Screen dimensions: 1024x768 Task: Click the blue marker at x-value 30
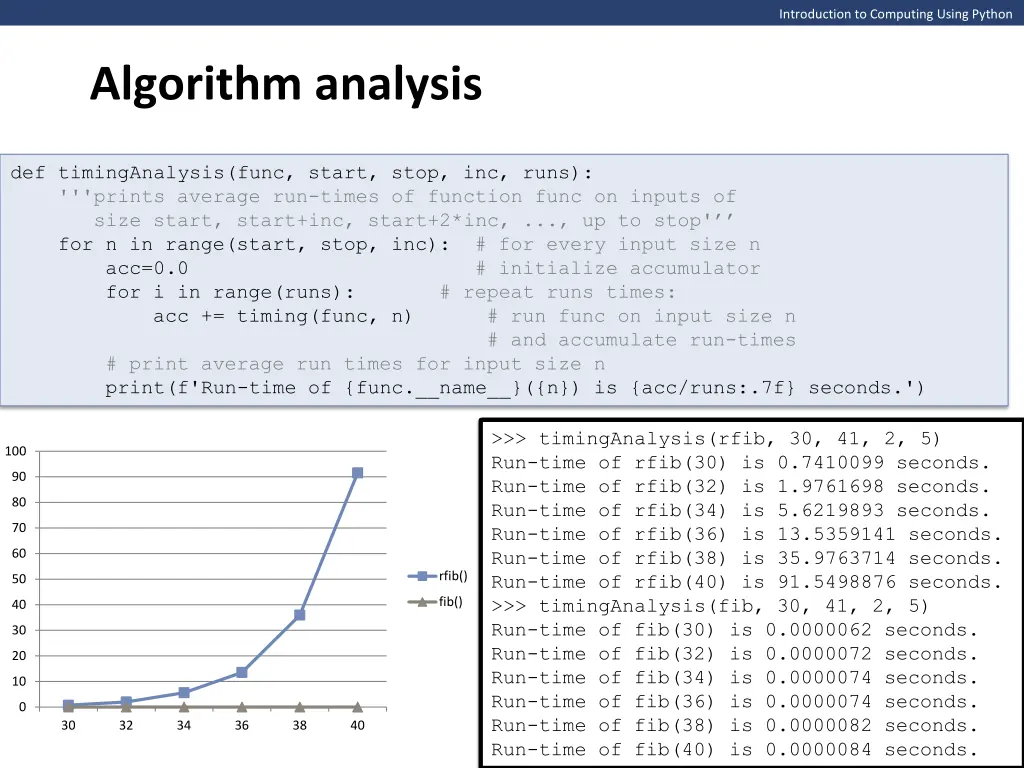pos(67,705)
